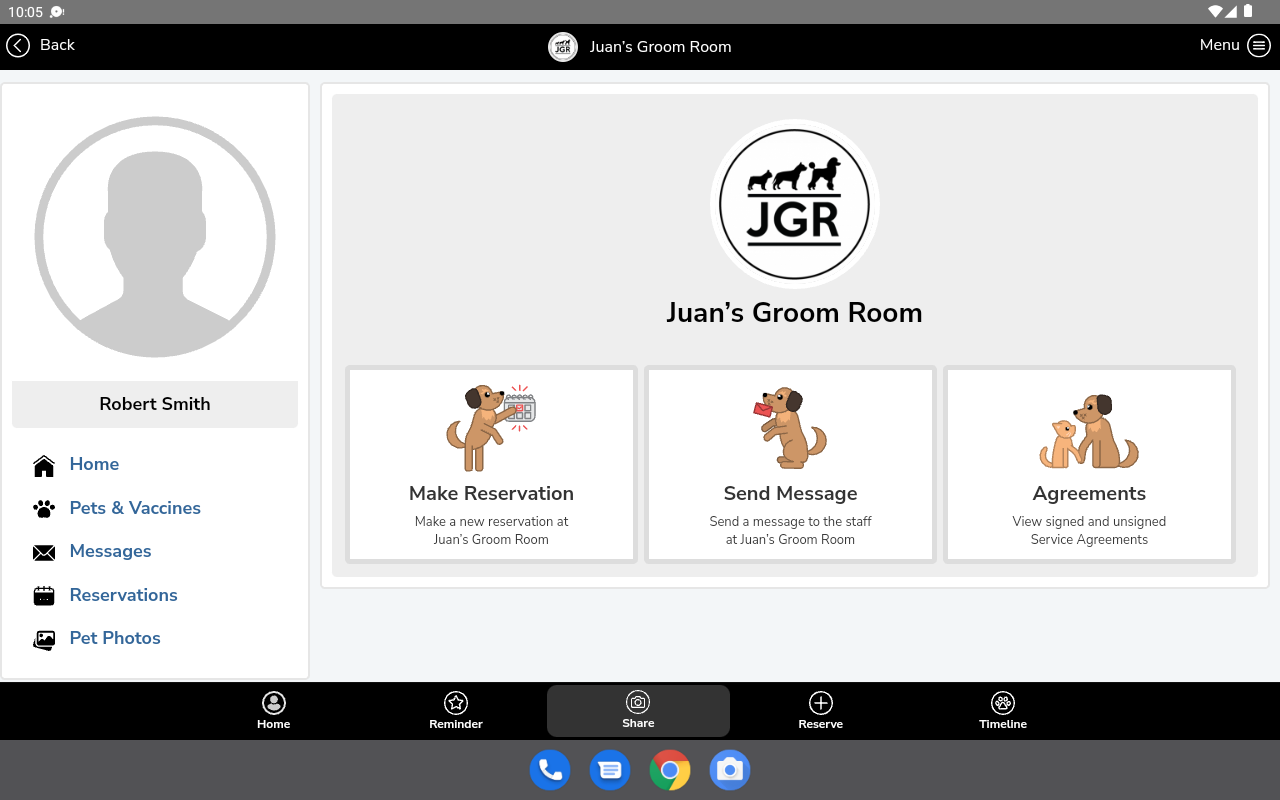Click the calendar icon beside Reservations
This screenshot has height=800, width=1280.
(x=44, y=596)
